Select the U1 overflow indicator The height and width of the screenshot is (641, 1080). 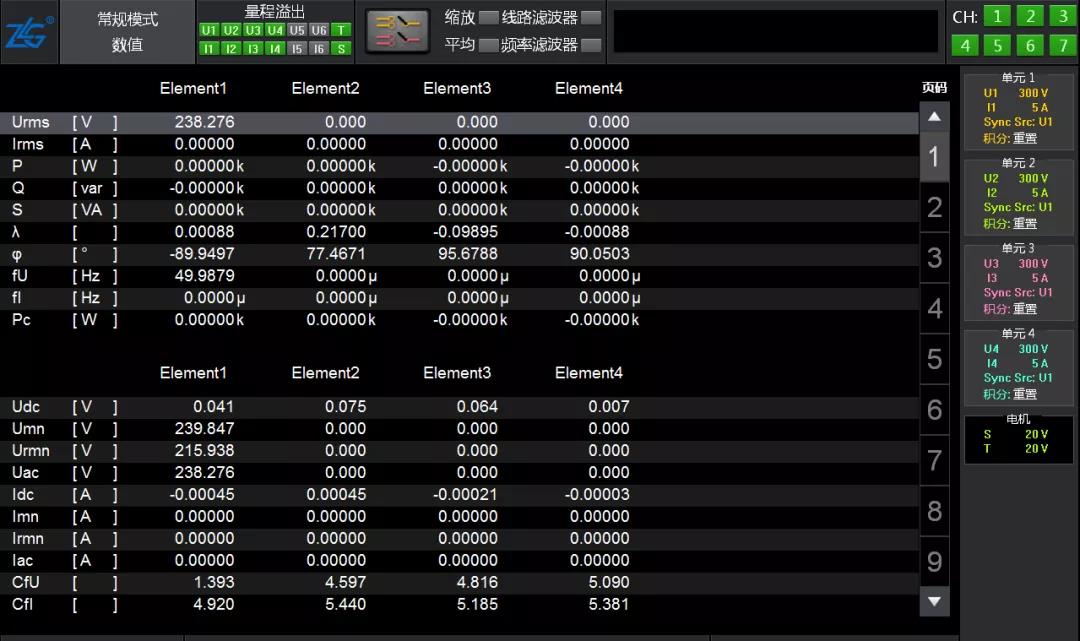tap(209, 30)
